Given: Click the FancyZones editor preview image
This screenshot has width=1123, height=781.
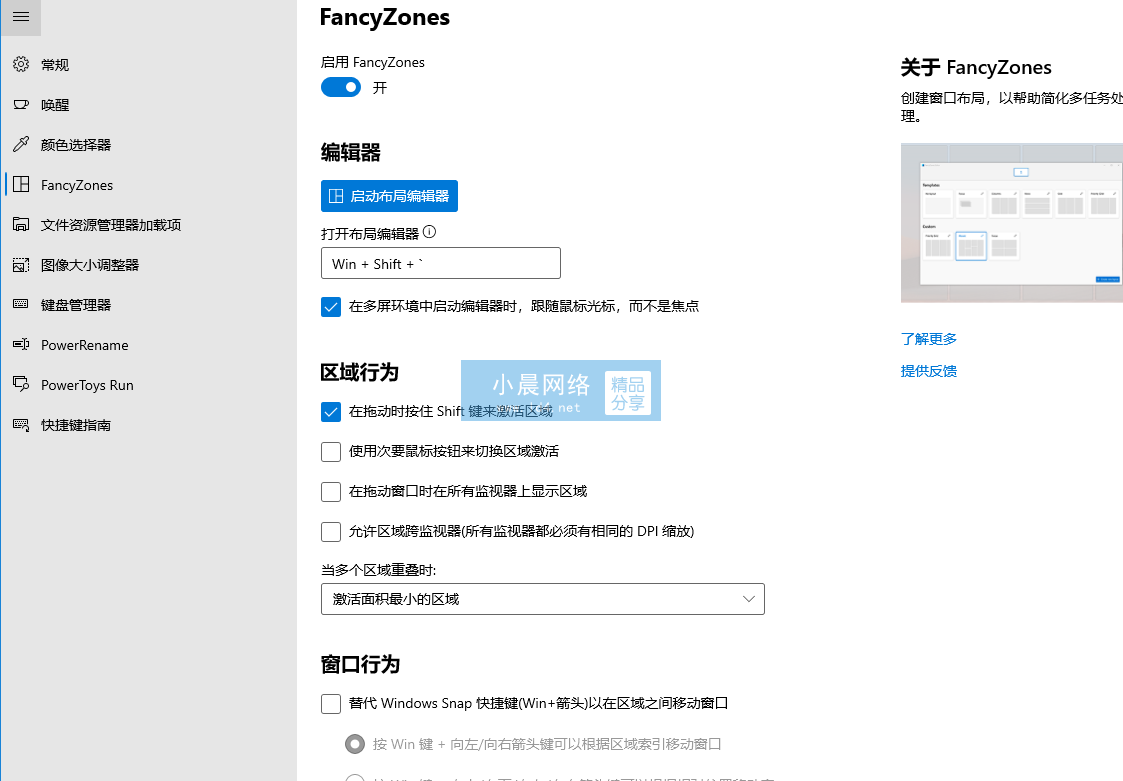Looking at the screenshot, I should tap(1011, 223).
